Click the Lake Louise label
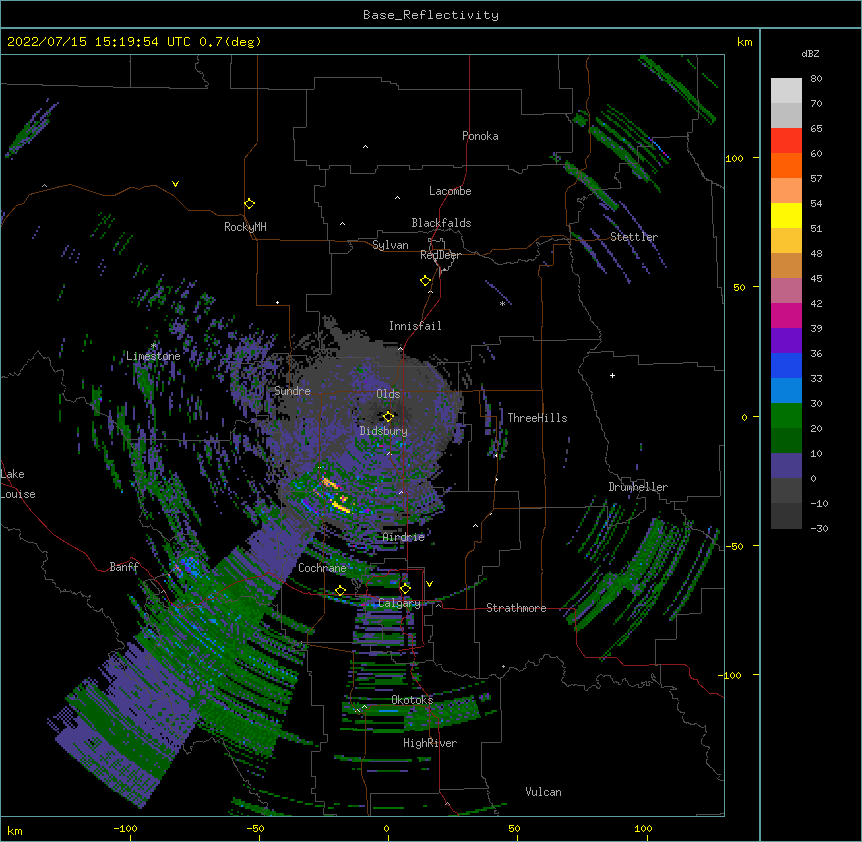This screenshot has width=862, height=842. point(18,484)
